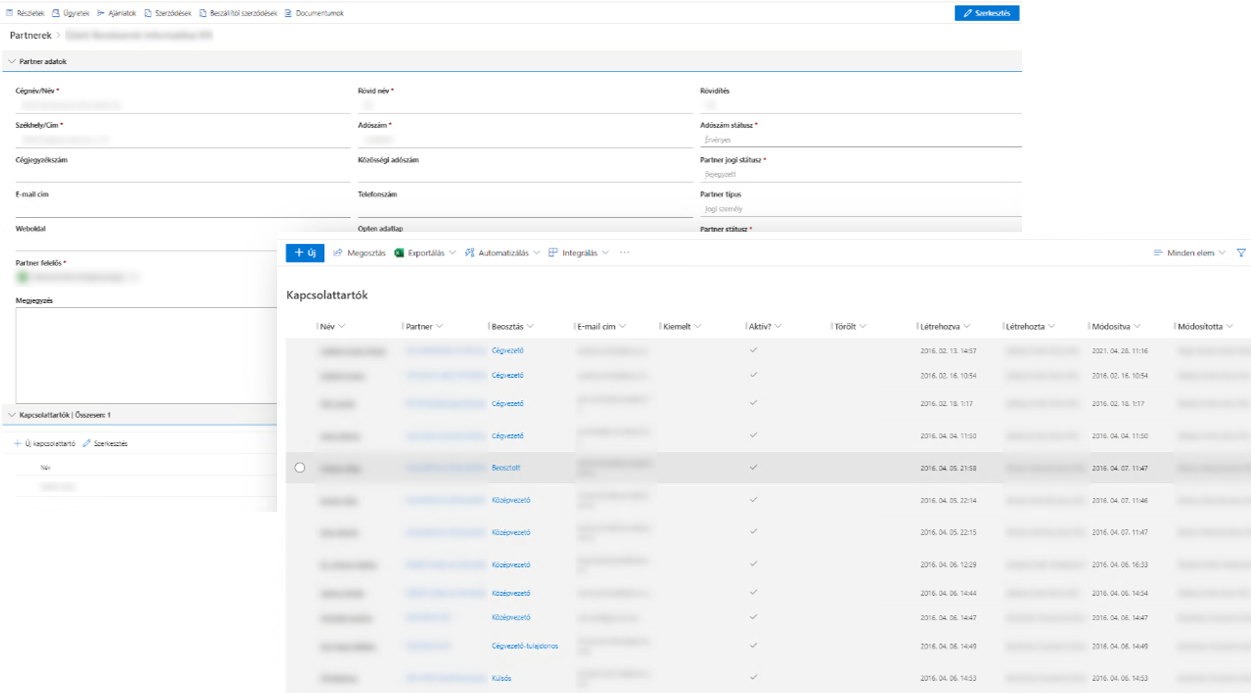Open the Részletek tab
Image resolution: width=1251 pixels, height=693 pixels.
click(x=26, y=13)
